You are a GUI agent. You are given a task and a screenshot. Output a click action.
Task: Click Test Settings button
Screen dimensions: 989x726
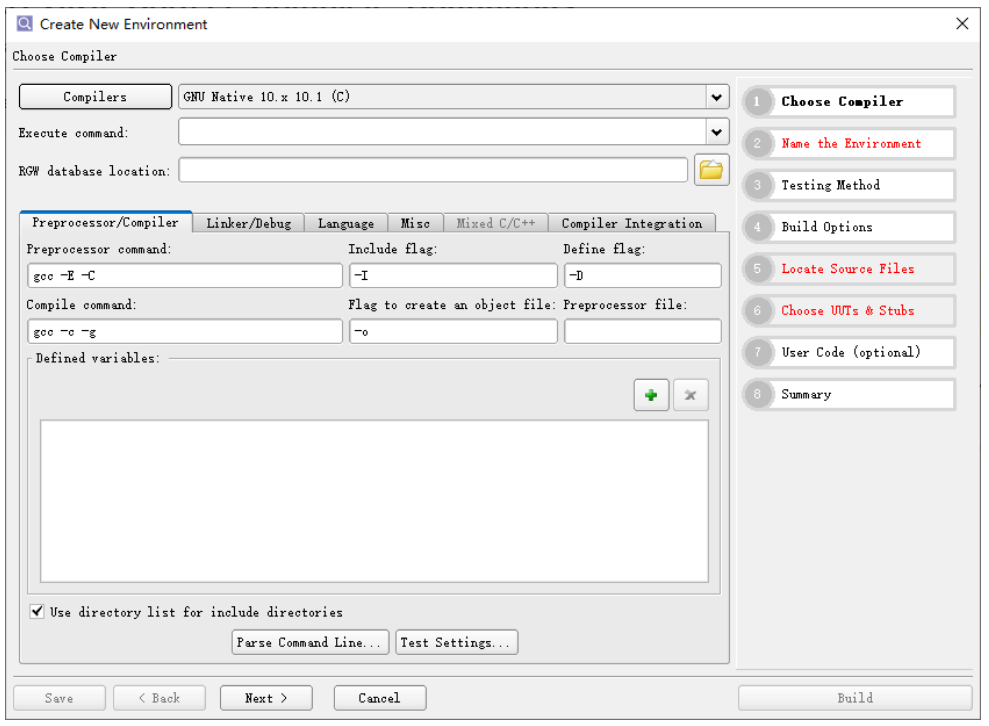click(x=456, y=642)
